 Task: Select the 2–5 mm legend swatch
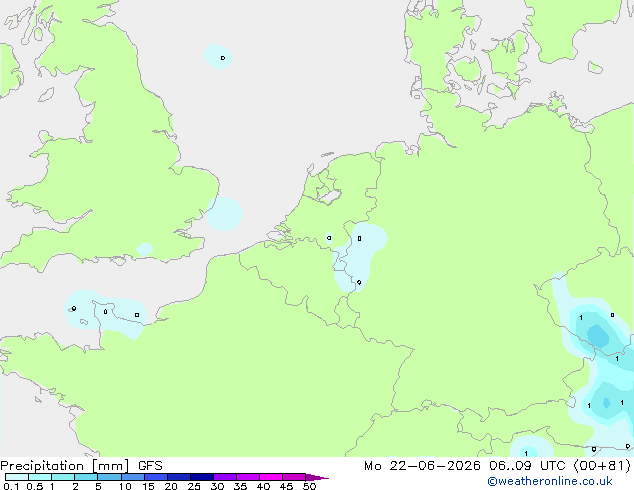click(x=86, y=477)
